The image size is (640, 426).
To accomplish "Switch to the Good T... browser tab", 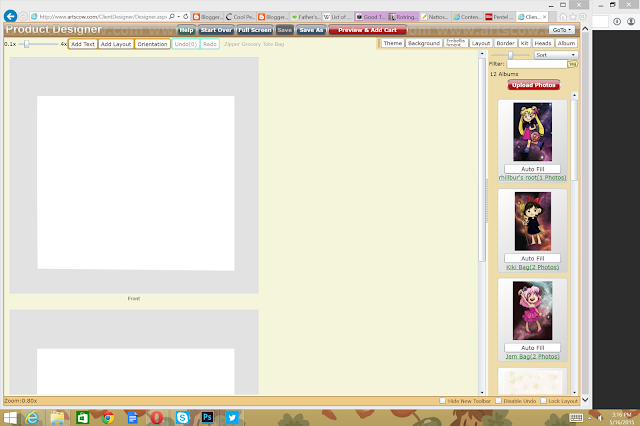I will pyautogui.click(x=371, y=17).
